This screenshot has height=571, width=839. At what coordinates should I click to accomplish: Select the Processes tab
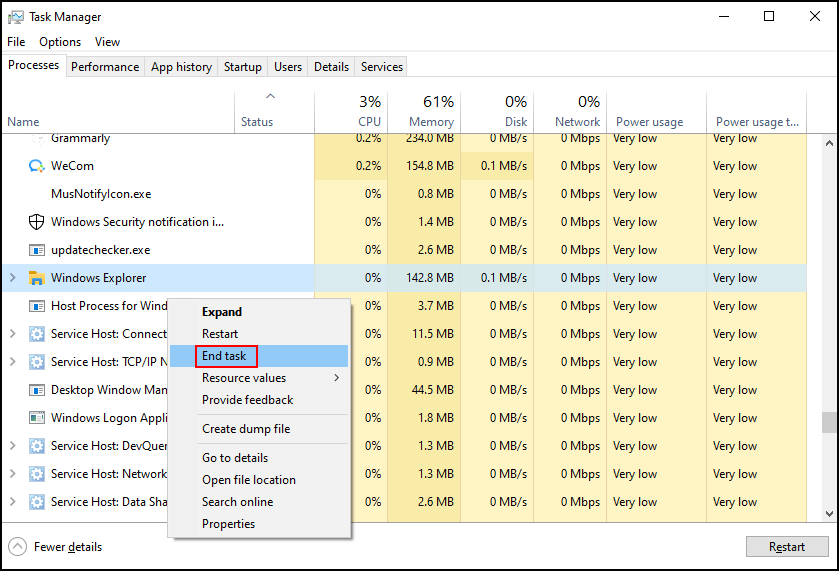34,65
